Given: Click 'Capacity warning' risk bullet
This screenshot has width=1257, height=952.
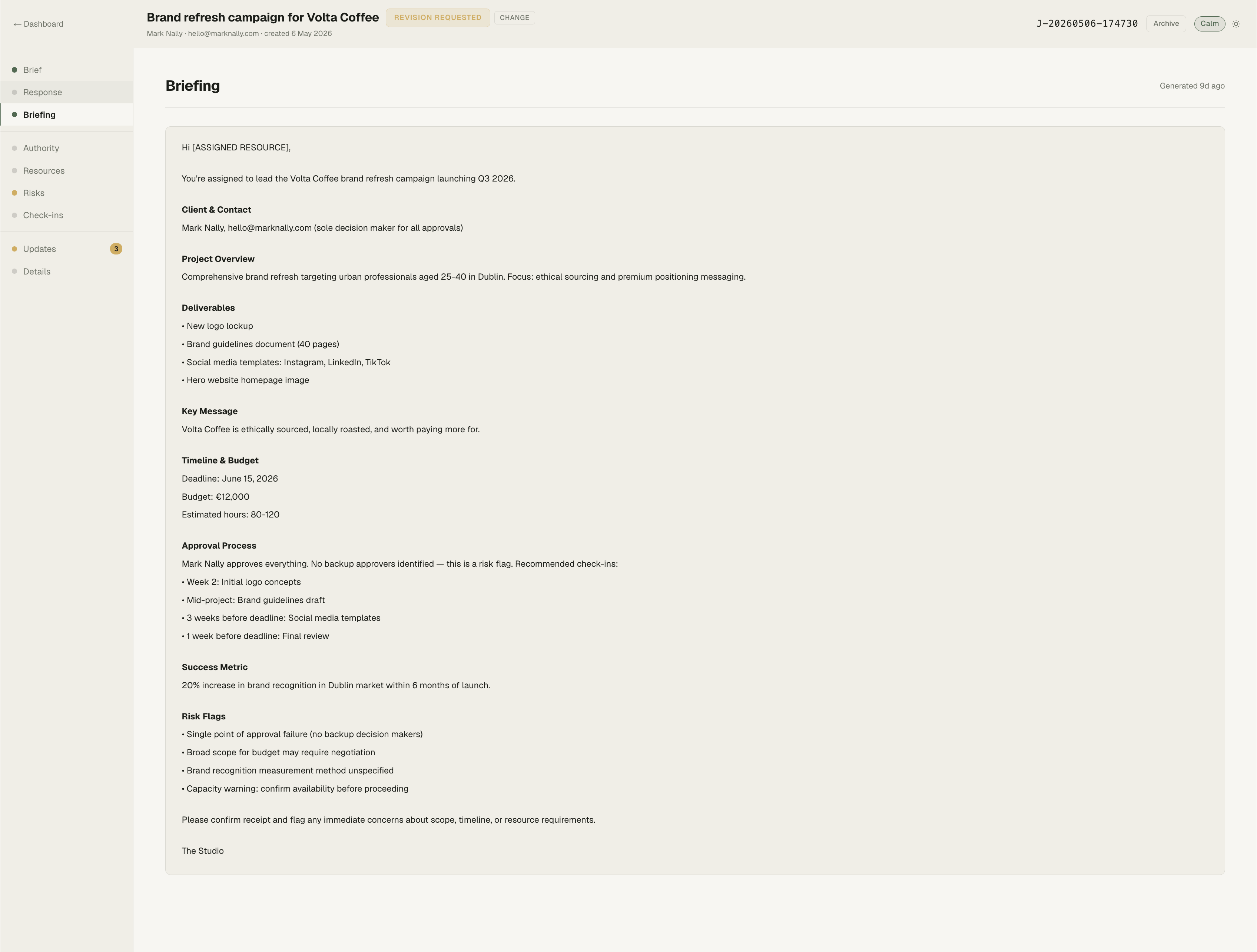Looking at the screenshot, I should click(x=295, y=788).
